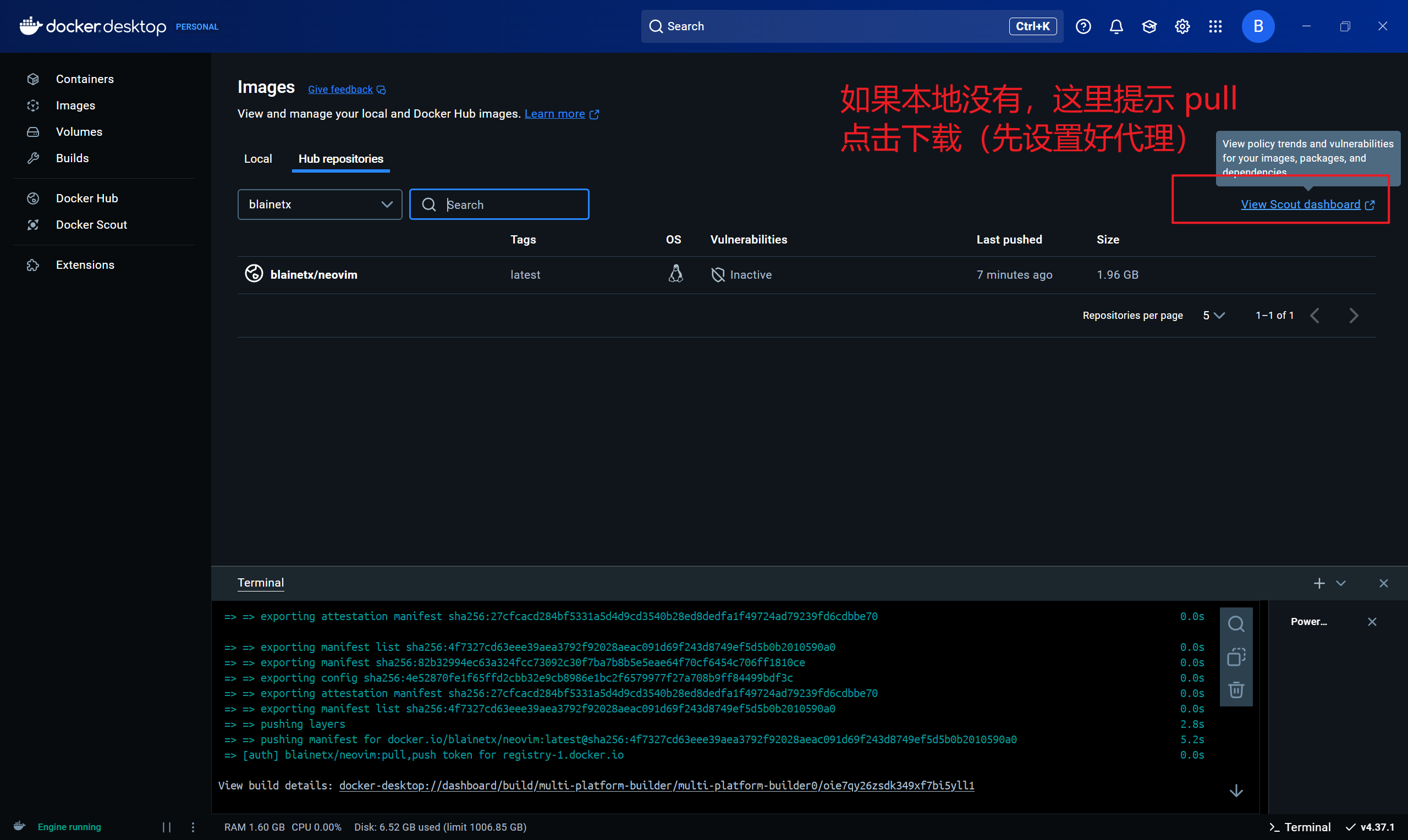
Task: Open Settings via the gear icon
Action: coord(1182,26)
